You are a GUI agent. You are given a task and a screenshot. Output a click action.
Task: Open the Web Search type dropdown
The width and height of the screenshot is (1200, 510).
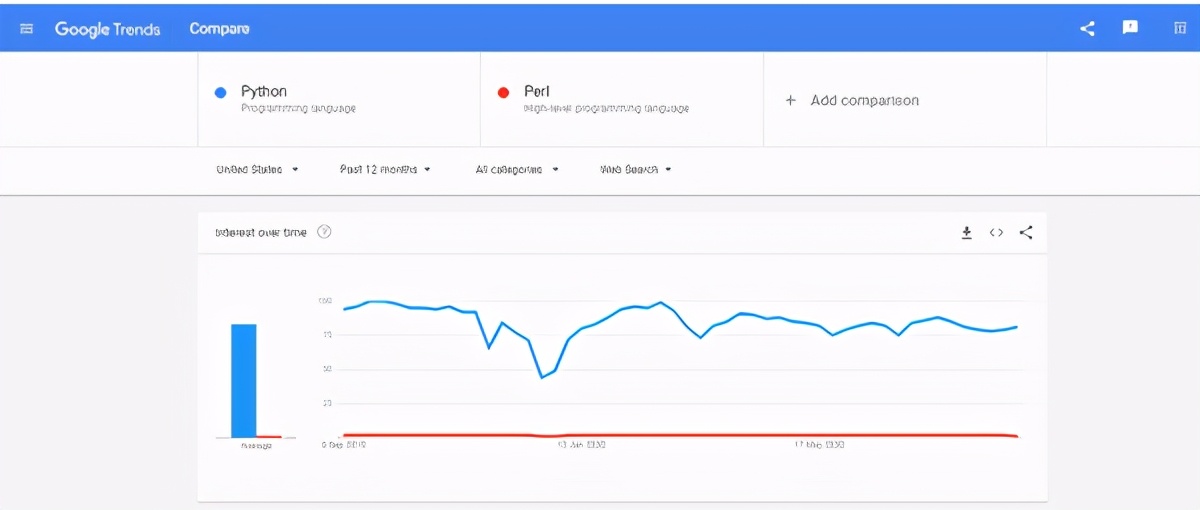[x=635, y=170]
